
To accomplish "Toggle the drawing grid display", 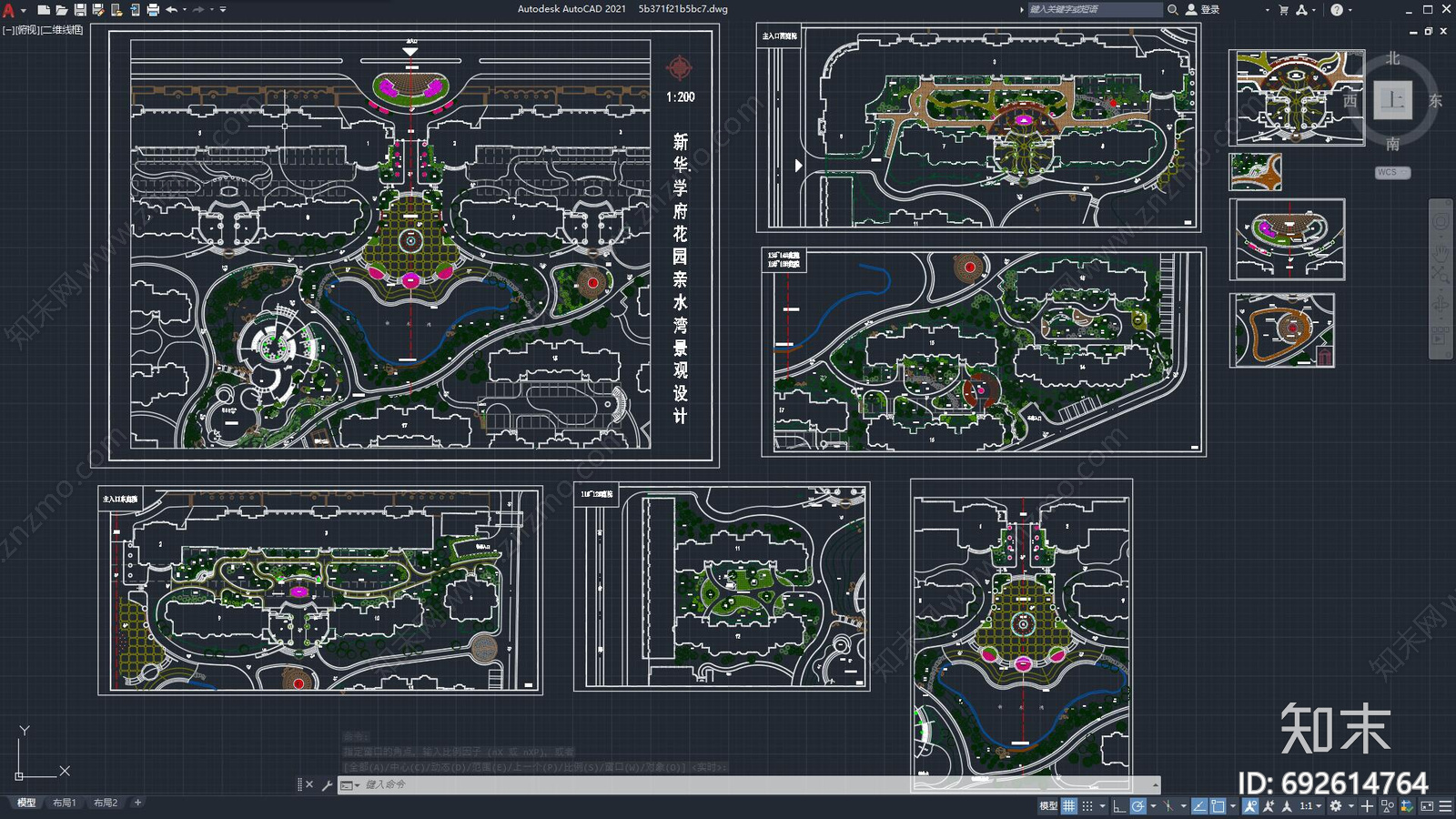I will [x=1069, y=806].
